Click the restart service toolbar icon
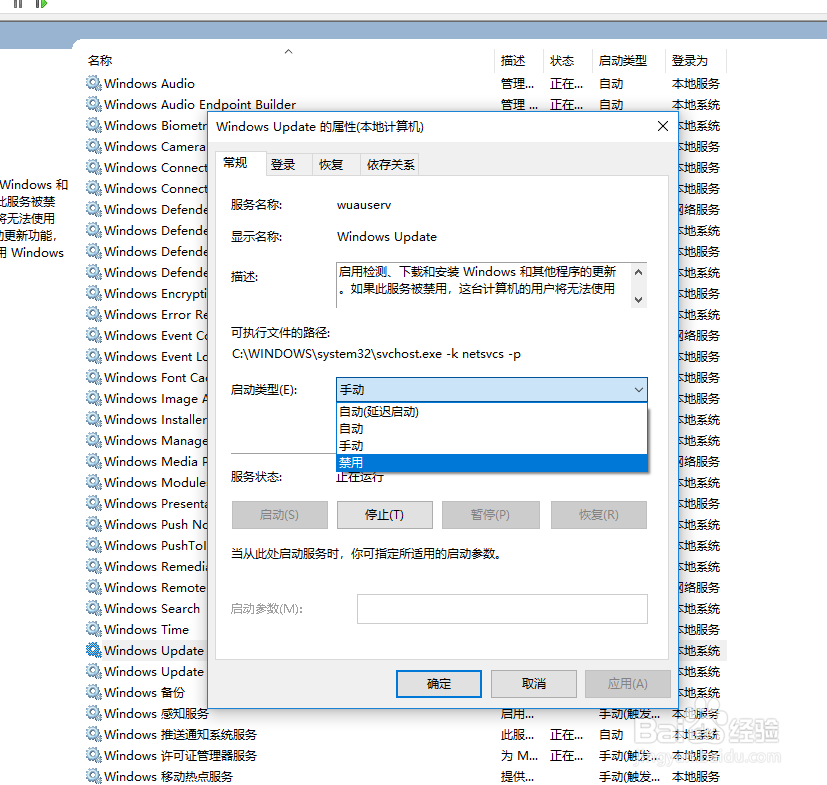Viewport: 827px width, 785px height. point(41,4)
